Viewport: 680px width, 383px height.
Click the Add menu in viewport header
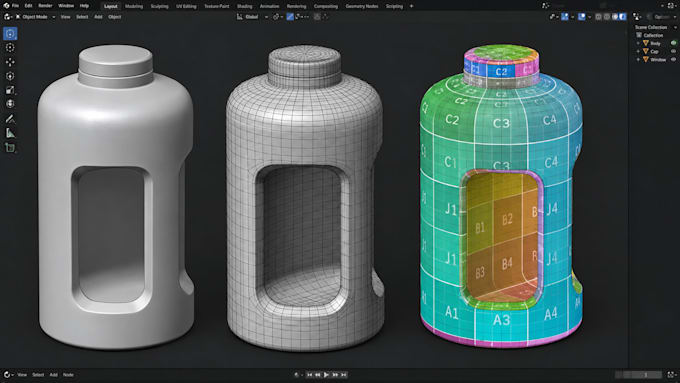coord(98,17)
